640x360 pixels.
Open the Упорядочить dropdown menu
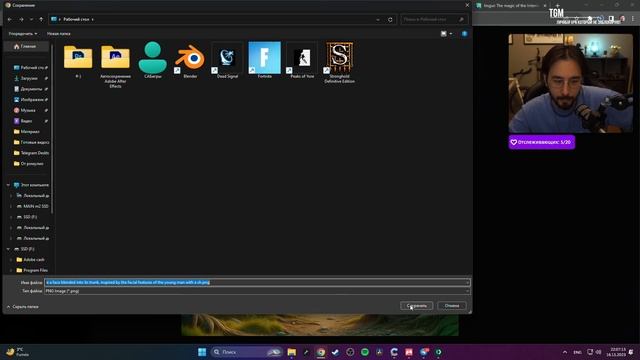23,33
